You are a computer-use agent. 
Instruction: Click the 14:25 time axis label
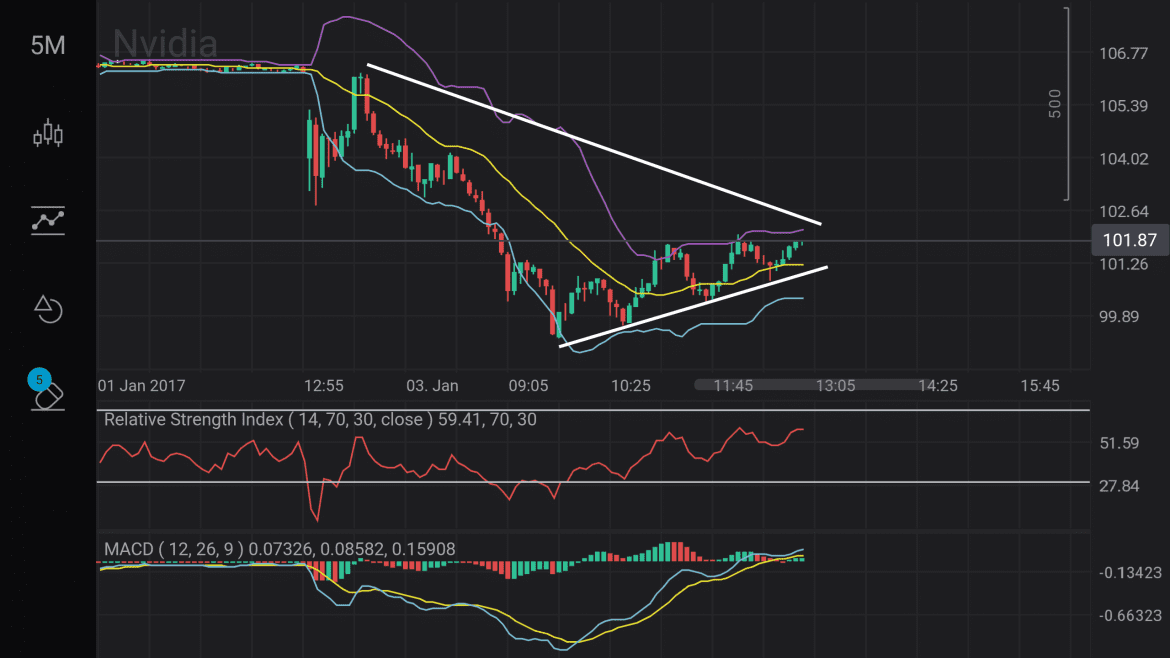click(x=937, y=386)
